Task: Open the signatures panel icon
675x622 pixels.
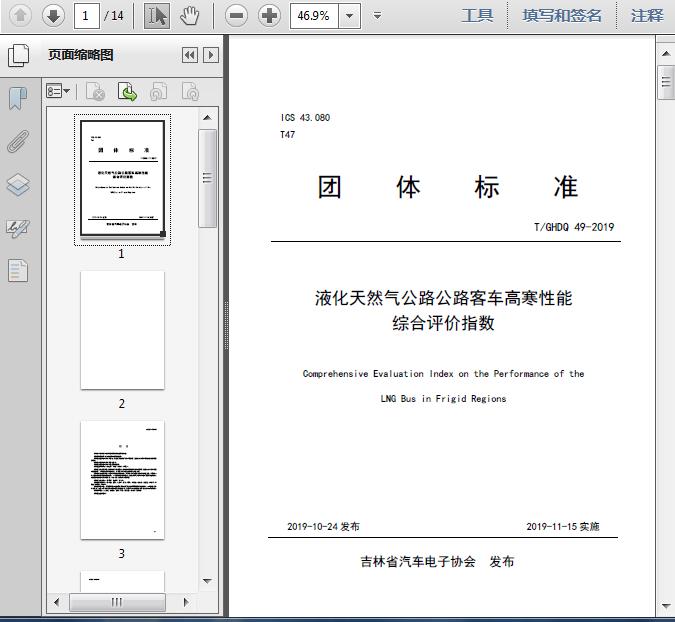Action: pos(18,228)
